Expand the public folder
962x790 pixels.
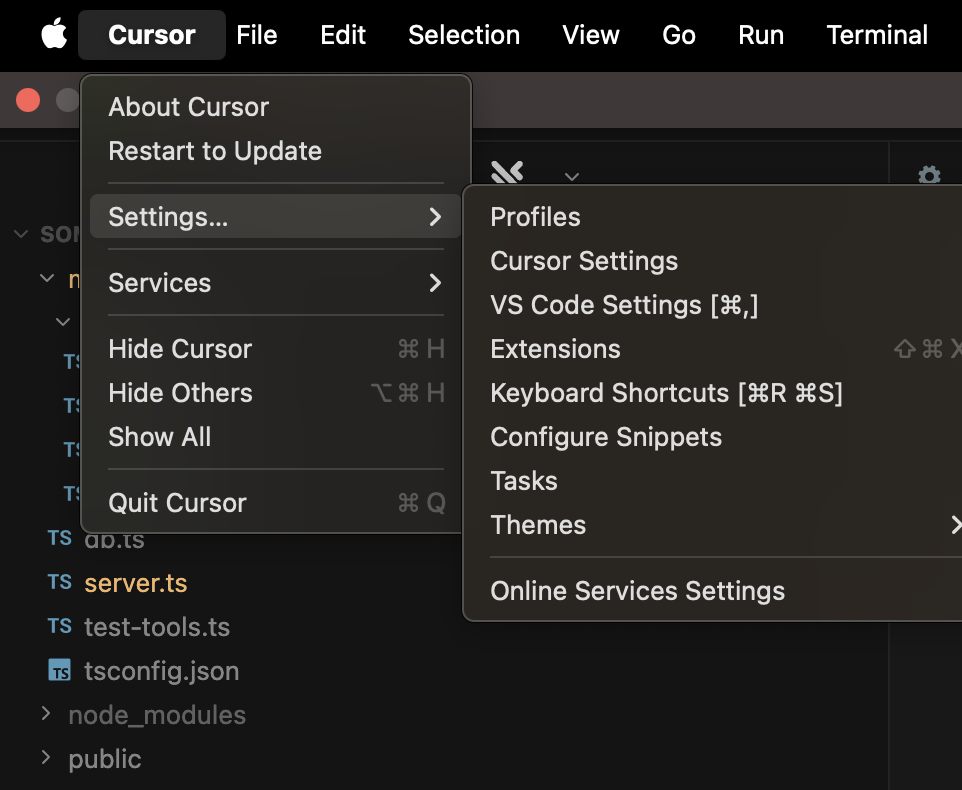click(45, 758)
